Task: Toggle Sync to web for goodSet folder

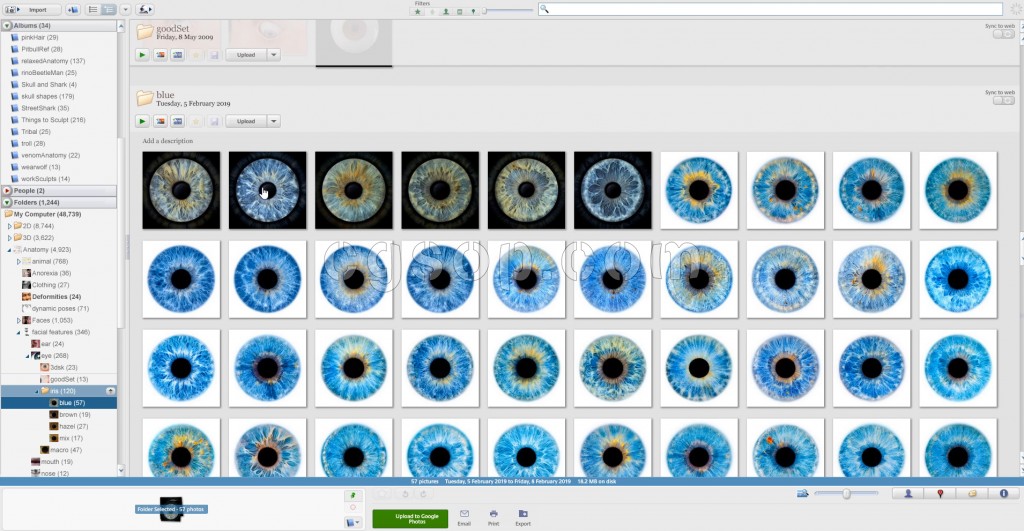Action: [x=1003, y=34]
